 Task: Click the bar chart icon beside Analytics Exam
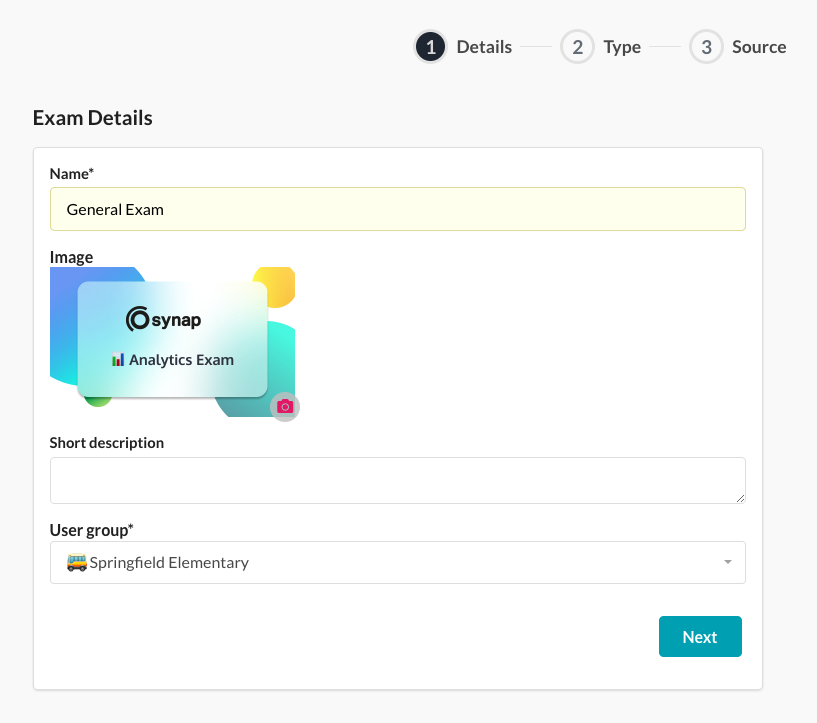pyautogui.click(x=118, y=360)
